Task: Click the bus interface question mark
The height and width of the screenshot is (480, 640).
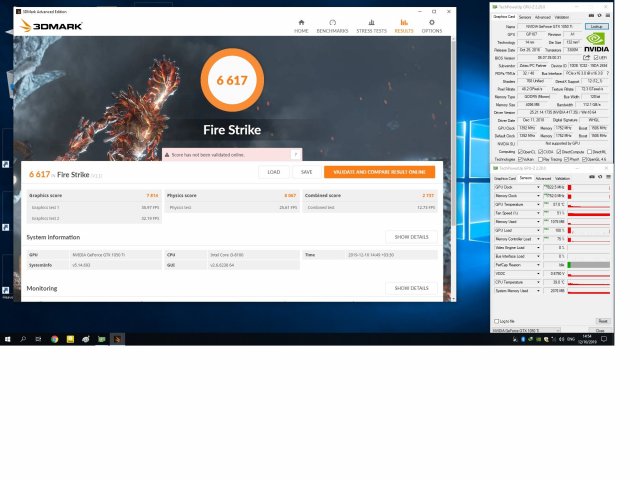Action: point(607,73)
